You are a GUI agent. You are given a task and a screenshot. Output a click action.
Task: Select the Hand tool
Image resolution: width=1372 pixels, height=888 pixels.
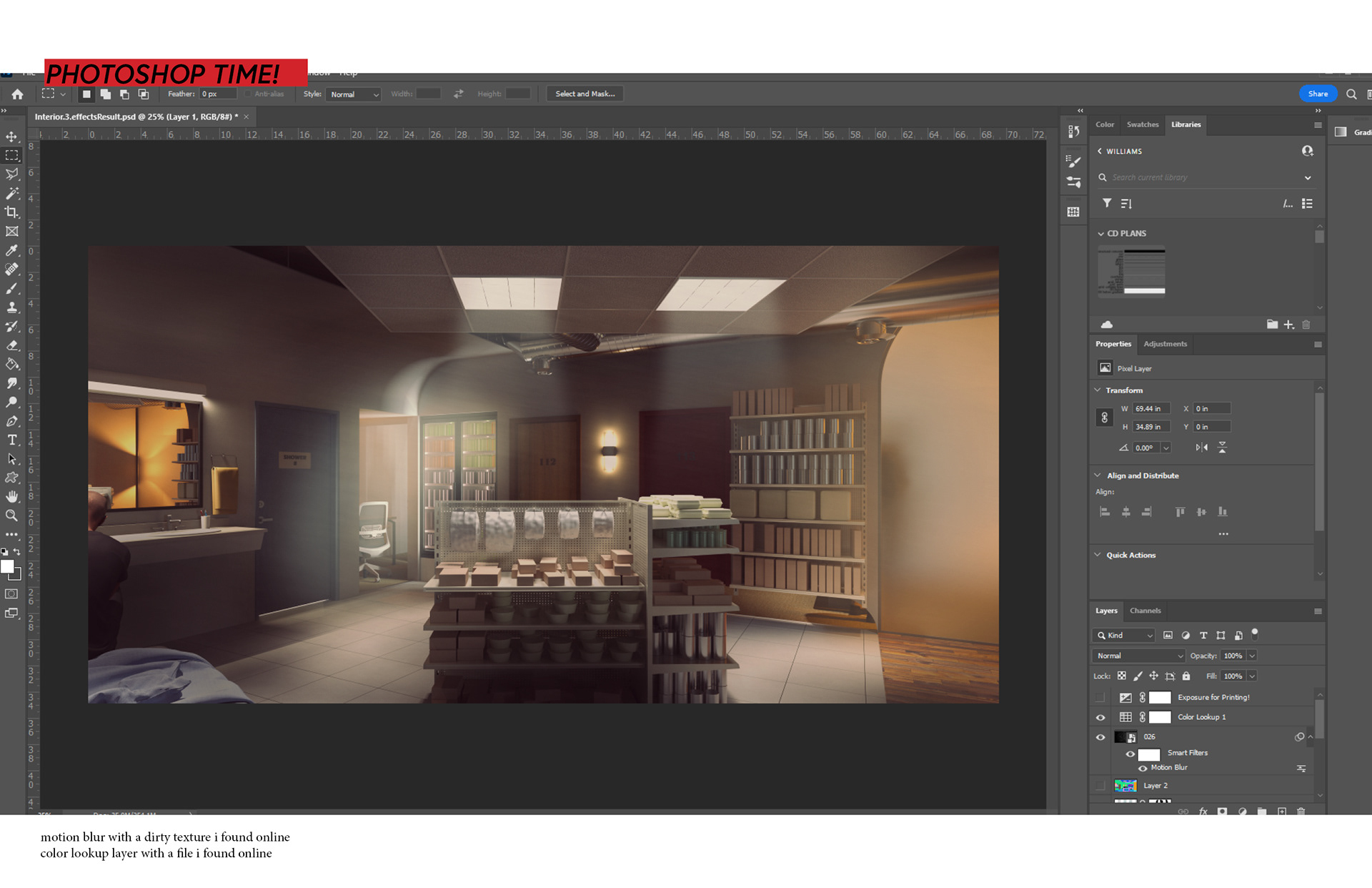[12, 496]
